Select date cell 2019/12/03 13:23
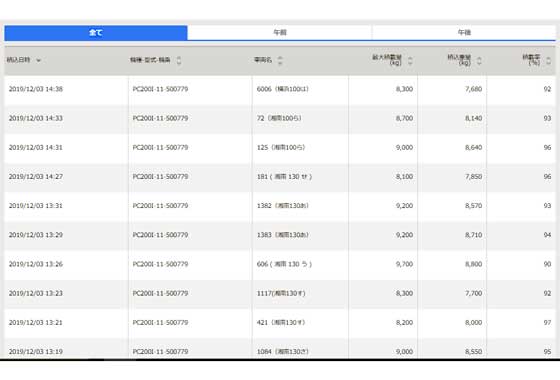This screenshot has height=380, width=560. click(x=36, y=293)
